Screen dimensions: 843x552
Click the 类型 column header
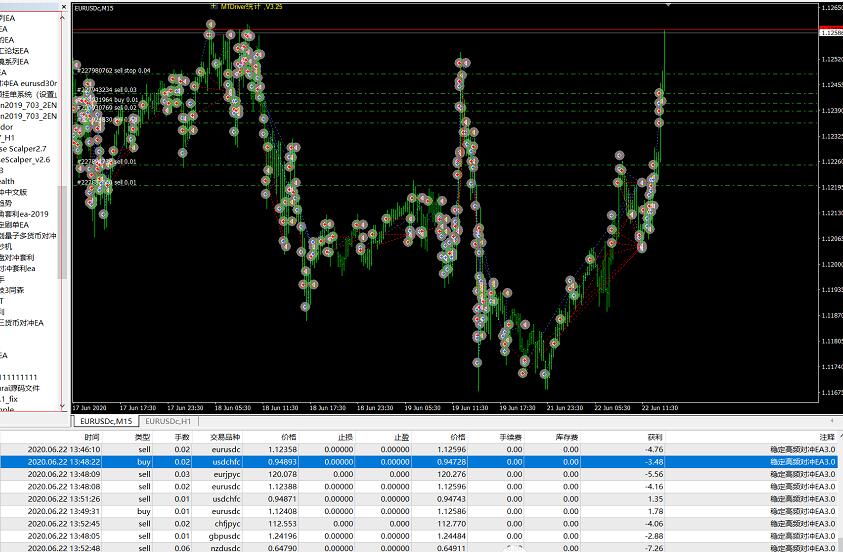[x=143, y=438]
